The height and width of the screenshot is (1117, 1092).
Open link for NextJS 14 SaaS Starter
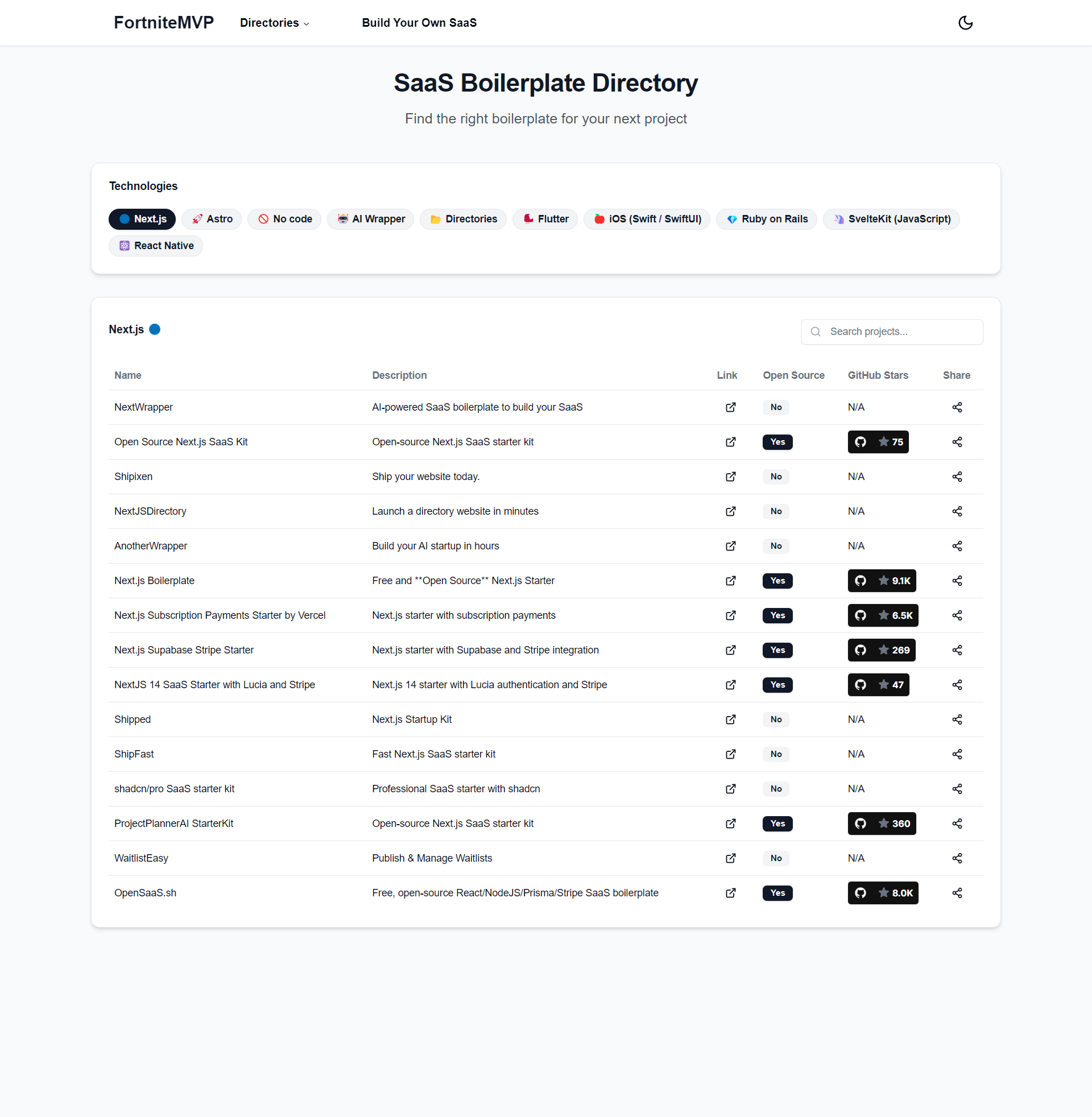(731, 685)
